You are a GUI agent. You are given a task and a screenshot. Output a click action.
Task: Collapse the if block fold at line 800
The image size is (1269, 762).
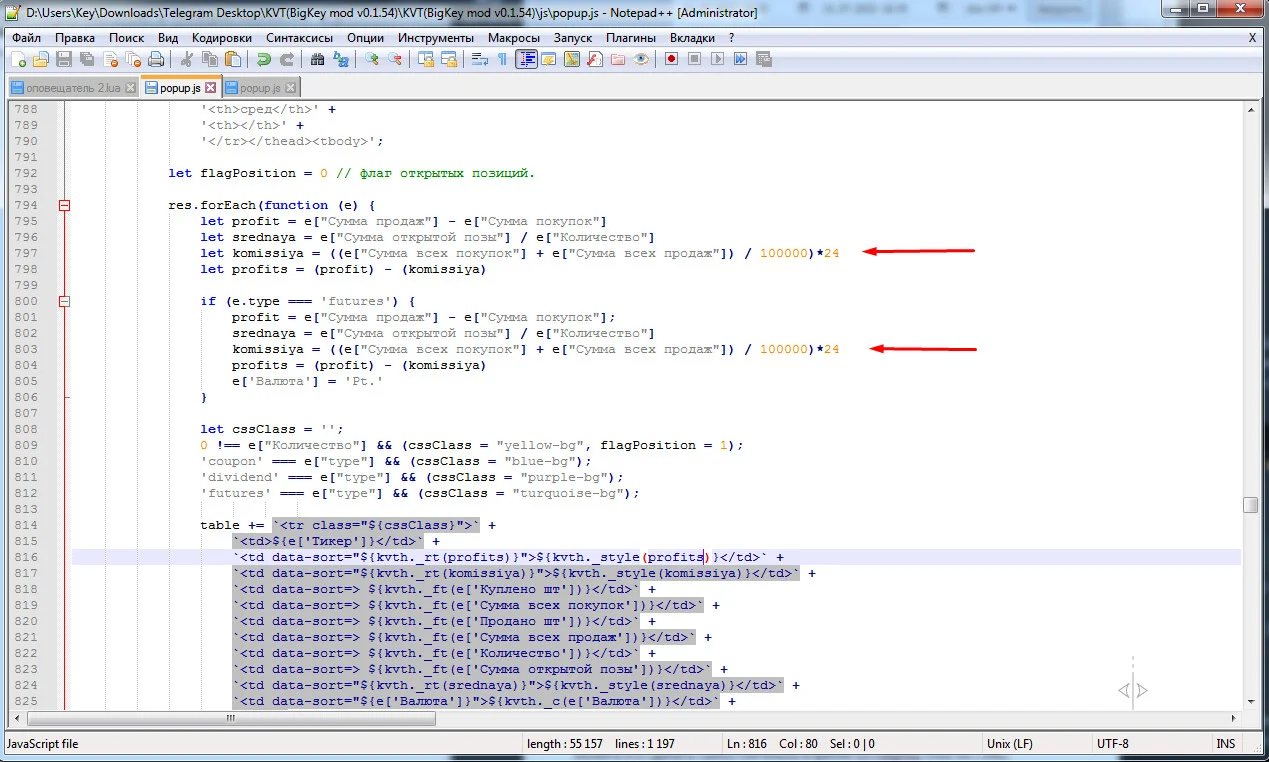pyautogui.click(x=64, y=301)
